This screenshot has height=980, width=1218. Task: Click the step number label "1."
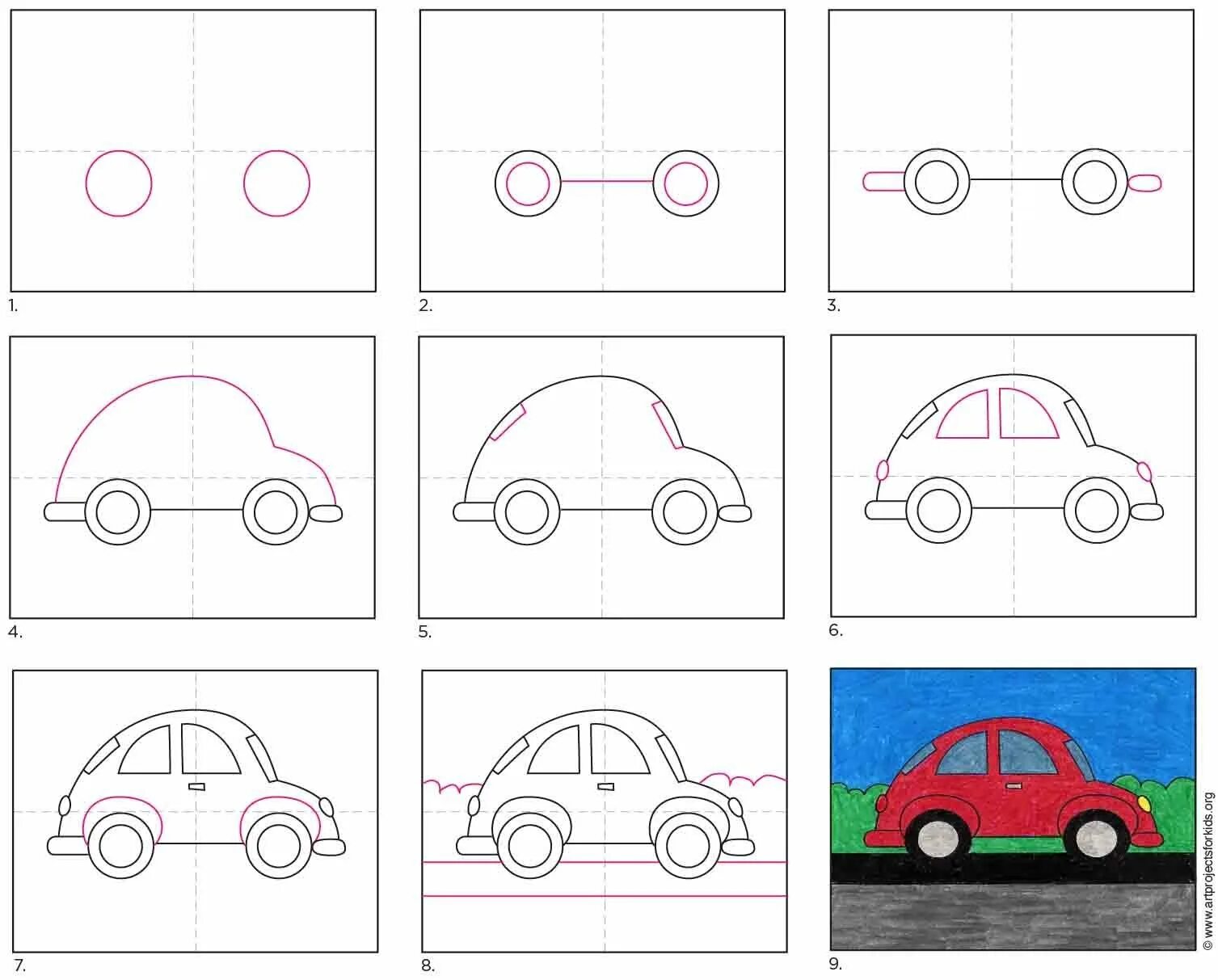pyautogui.click(x=13, y=305)
